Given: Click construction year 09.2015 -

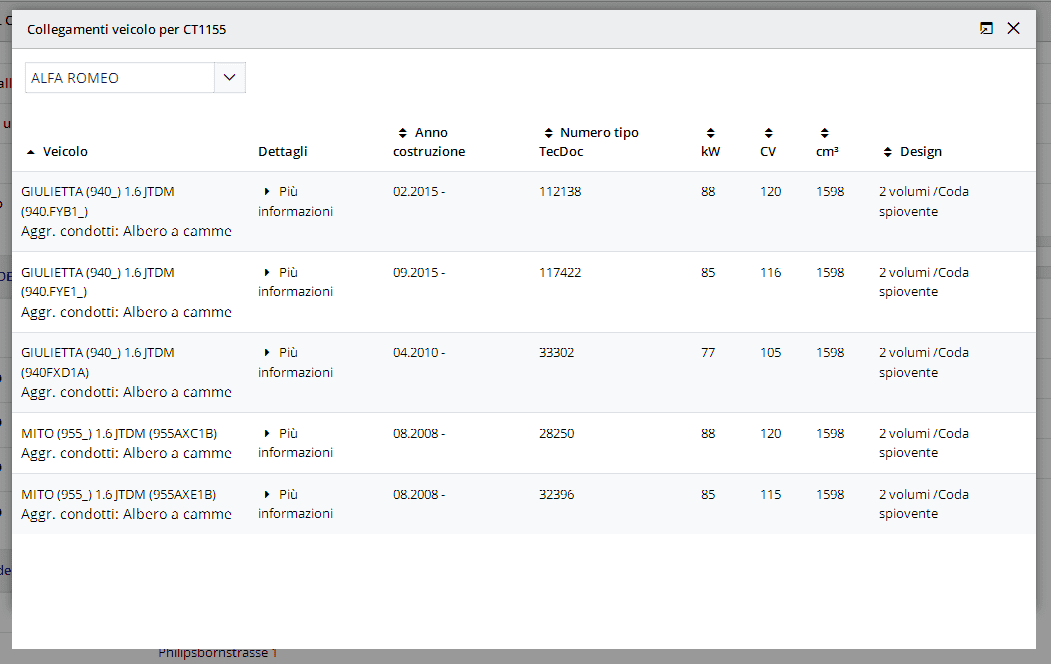Looking at the screenshot, I should coord(419,273).
